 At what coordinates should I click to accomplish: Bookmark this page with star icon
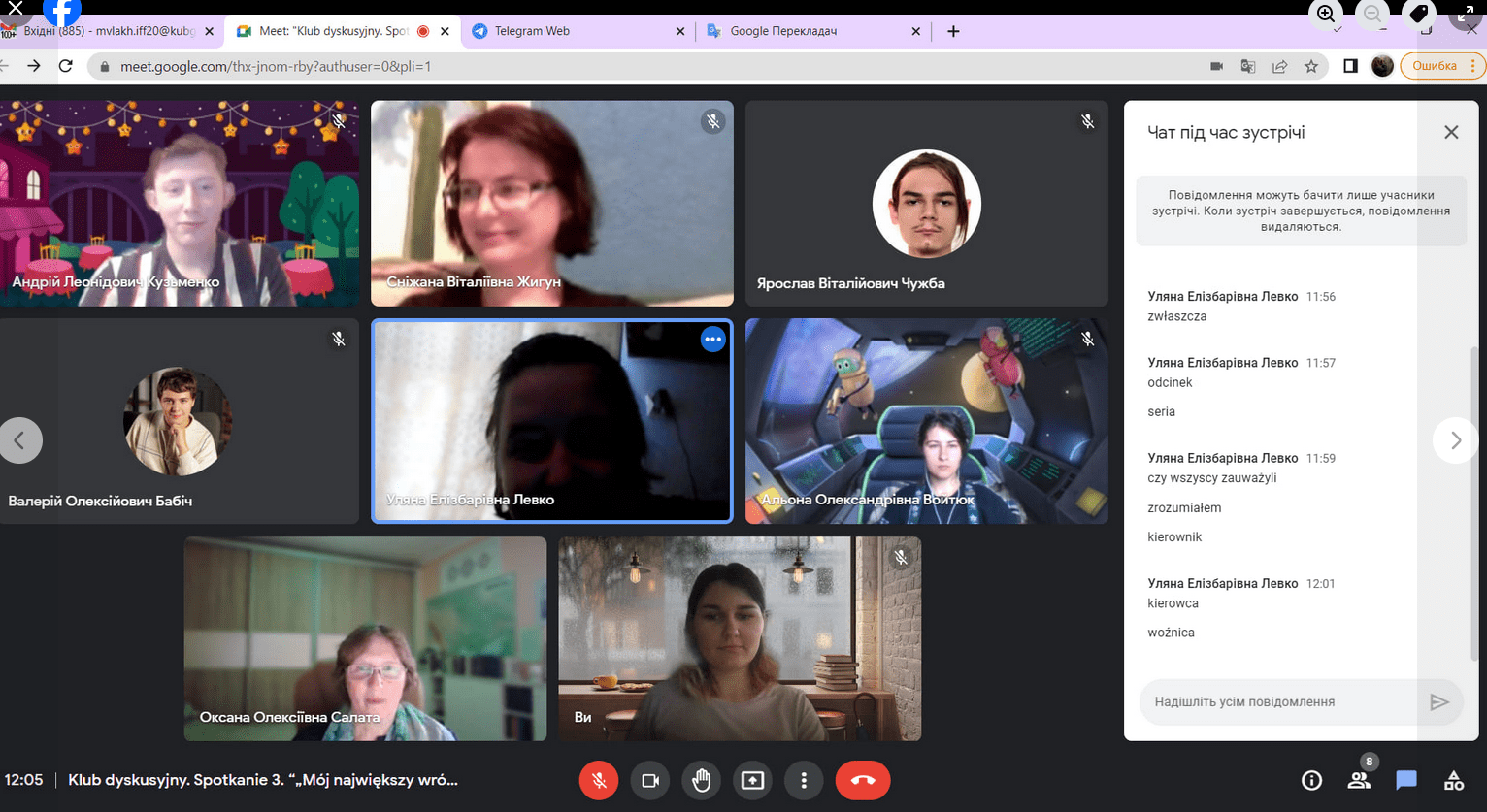click(x=1311, y=66)
